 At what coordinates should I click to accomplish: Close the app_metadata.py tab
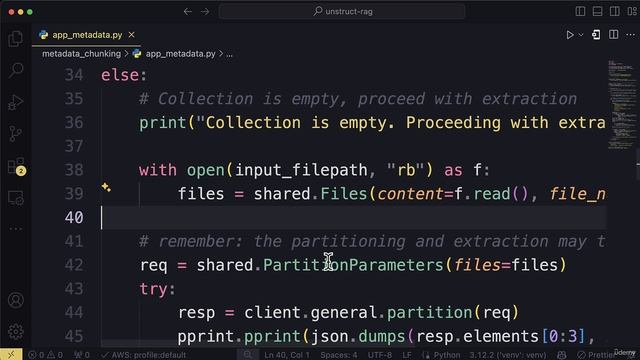coord(131,35)
